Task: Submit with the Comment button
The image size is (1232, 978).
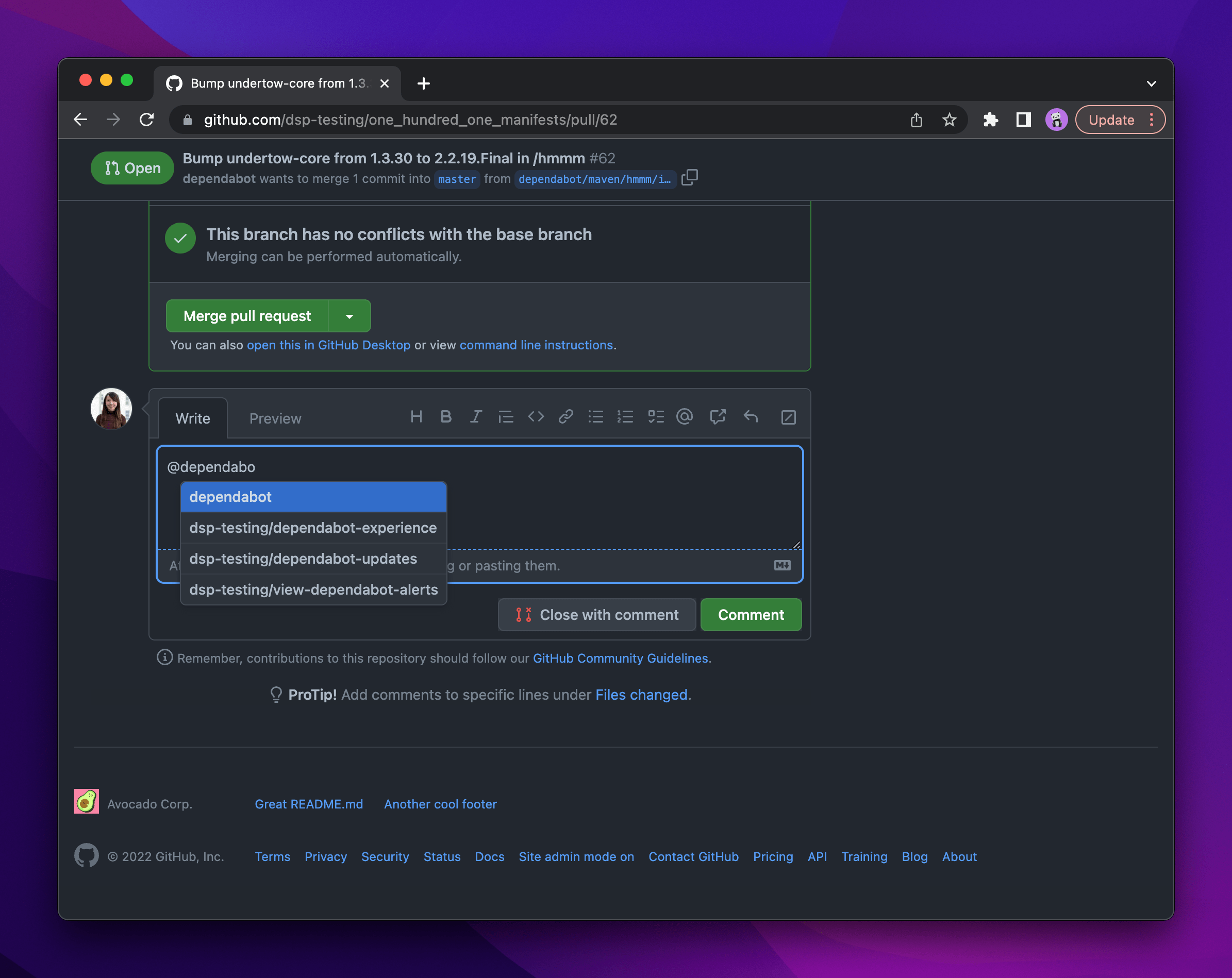Action: point(751,615)
